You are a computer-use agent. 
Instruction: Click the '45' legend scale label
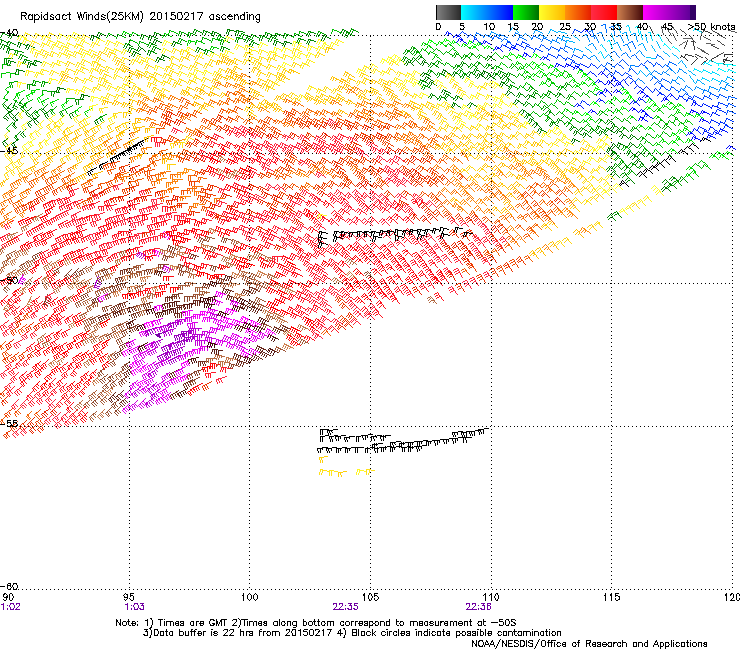click(667, 27)
